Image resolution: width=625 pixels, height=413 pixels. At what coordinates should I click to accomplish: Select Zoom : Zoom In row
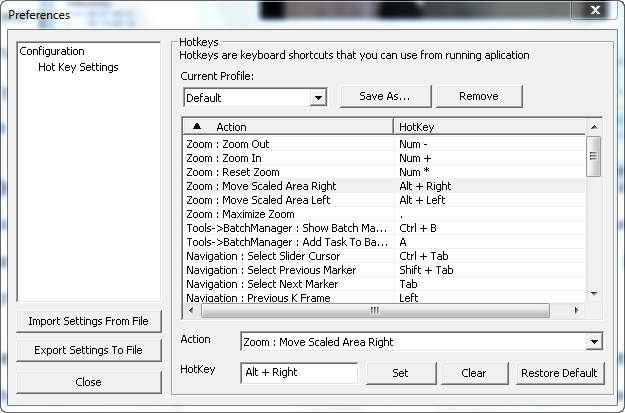point(385,158)
